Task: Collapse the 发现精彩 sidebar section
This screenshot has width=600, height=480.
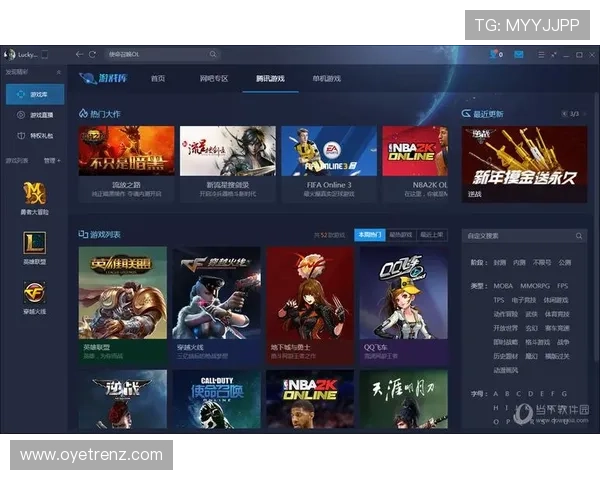Action: (x=58, y=73)
